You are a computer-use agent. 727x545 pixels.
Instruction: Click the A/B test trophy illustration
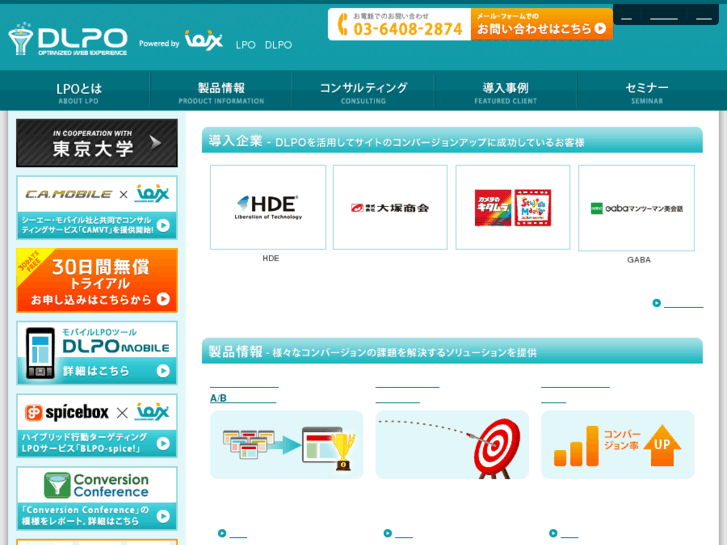(287, 444)
